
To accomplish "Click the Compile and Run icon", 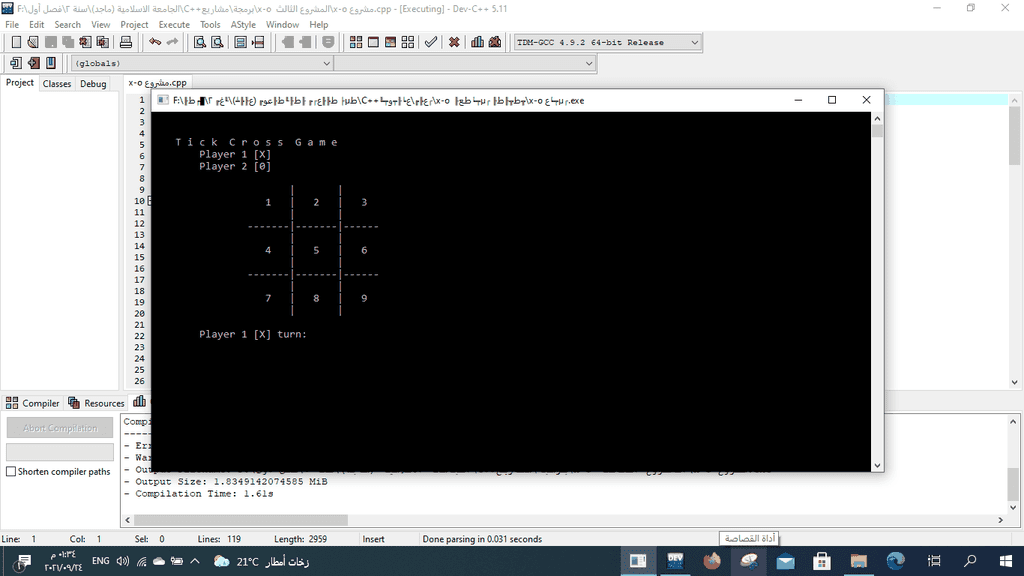I will pos(391,42).
